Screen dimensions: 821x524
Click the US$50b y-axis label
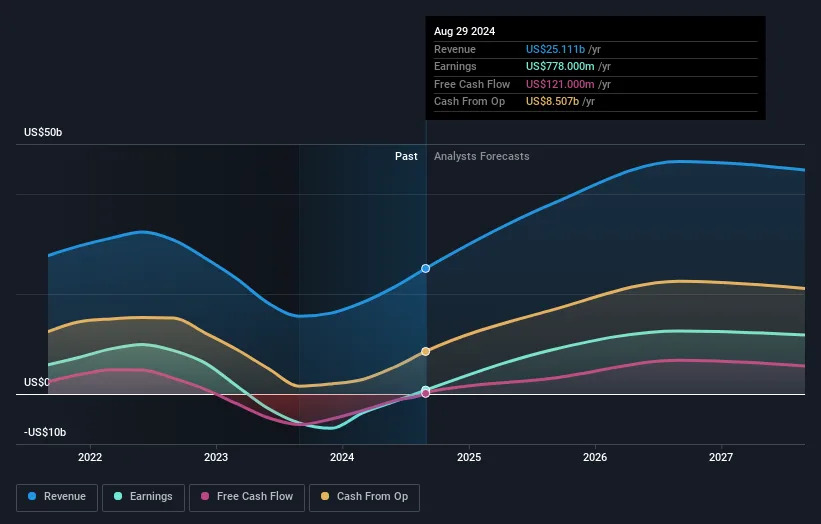(x=43, y=132)
